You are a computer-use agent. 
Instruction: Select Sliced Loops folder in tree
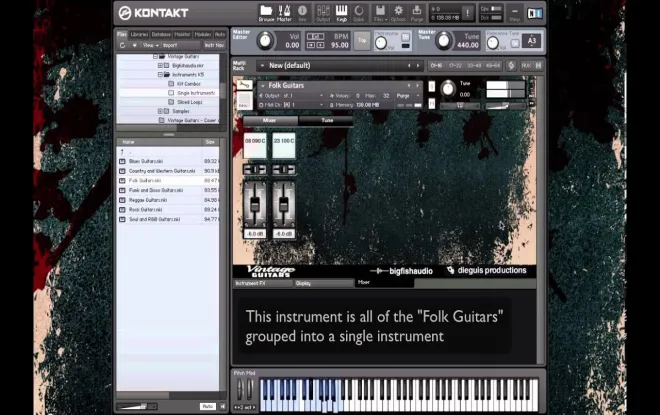click(x=189, y=102)
